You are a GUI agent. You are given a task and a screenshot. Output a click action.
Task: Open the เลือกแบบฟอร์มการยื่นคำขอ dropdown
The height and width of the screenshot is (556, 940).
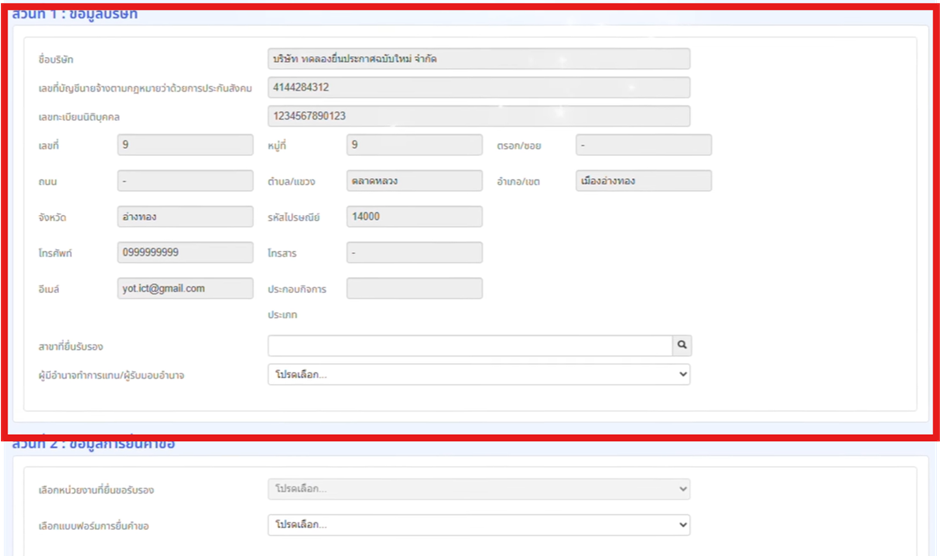[x=479, y=524]
